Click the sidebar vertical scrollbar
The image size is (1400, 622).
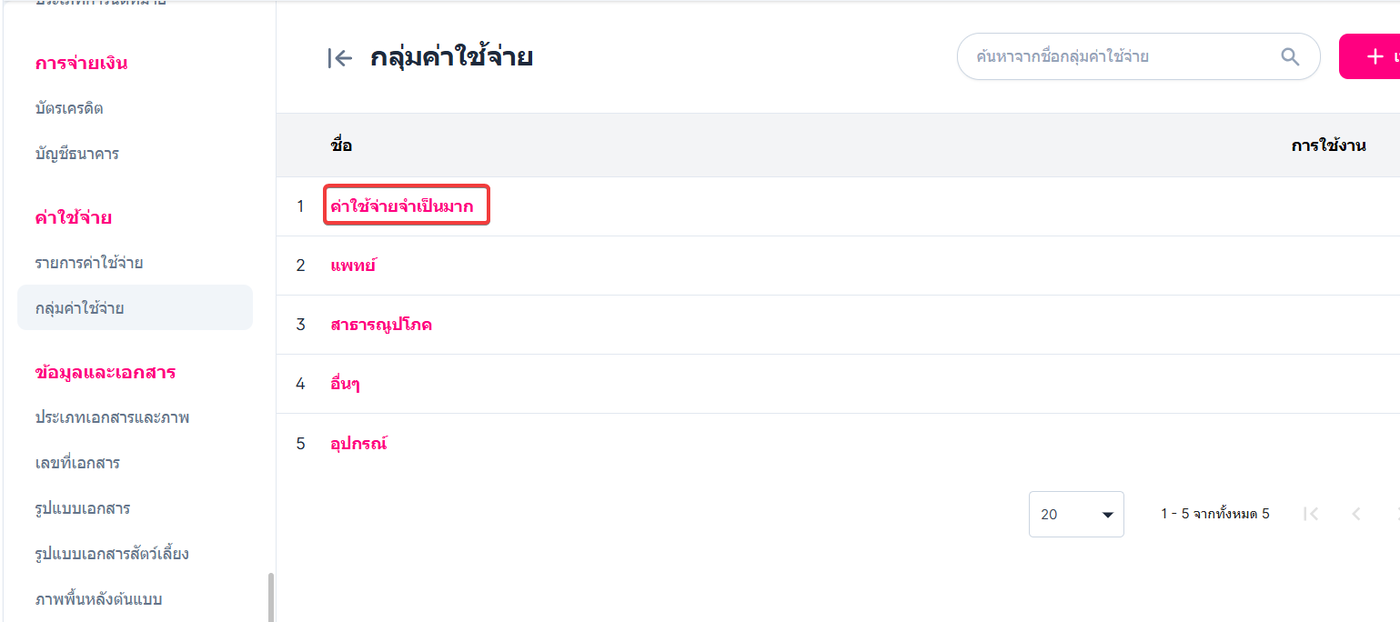pos(269,596)
